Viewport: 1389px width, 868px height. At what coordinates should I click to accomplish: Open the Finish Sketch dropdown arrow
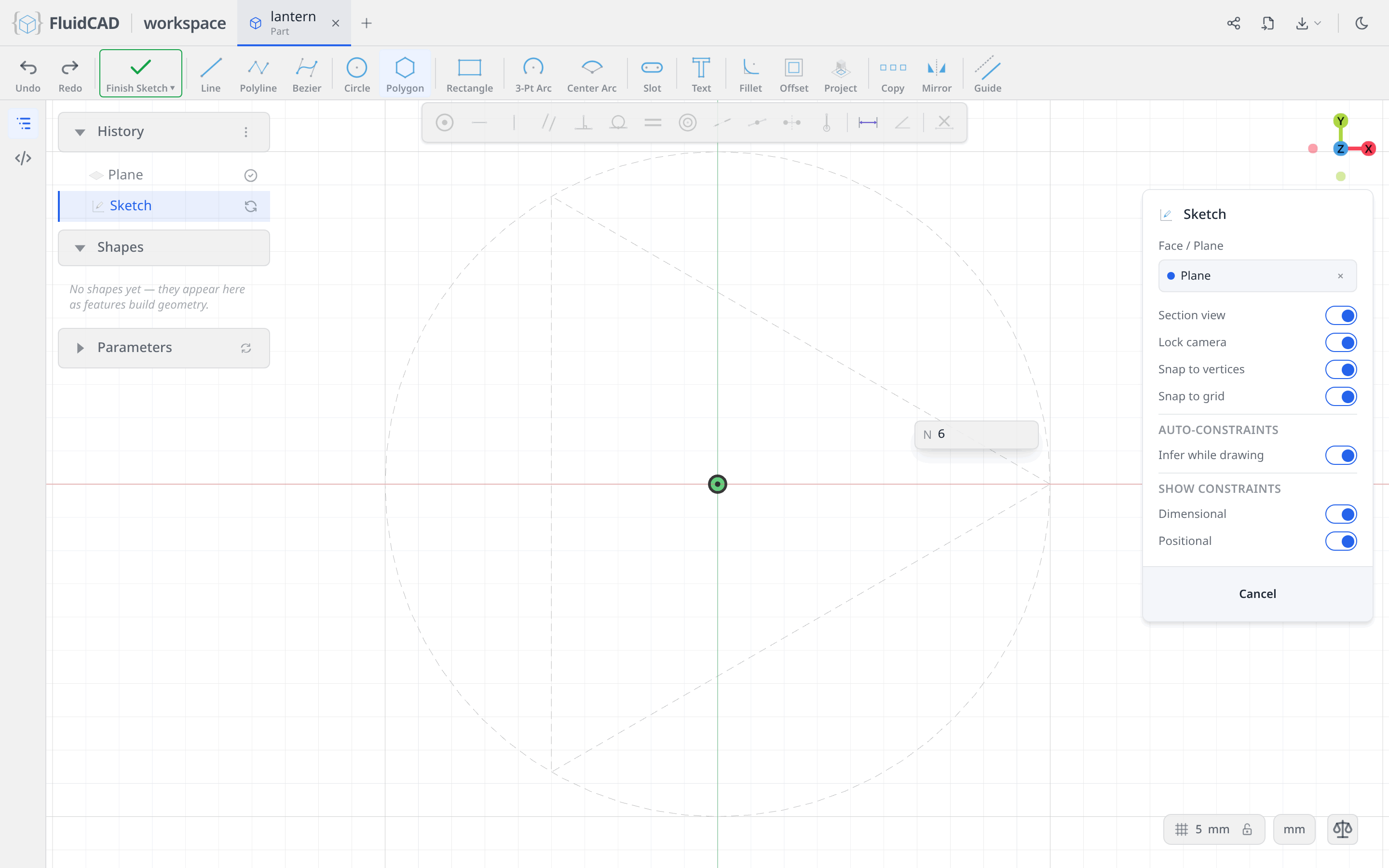point(172,88)
